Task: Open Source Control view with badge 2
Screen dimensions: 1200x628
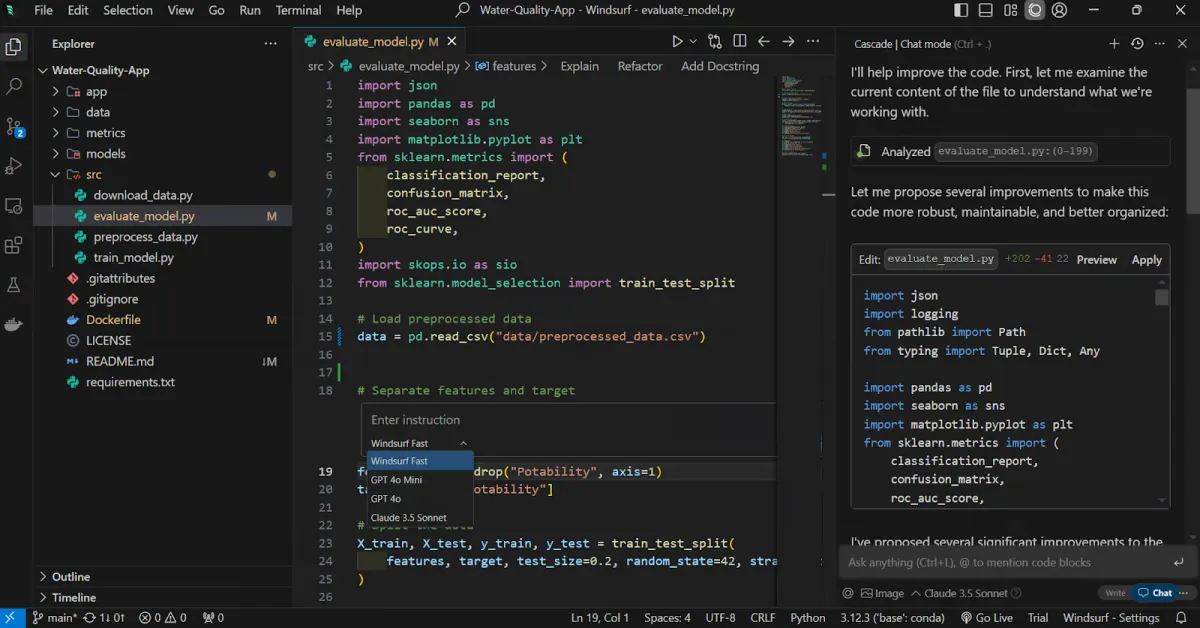Action: 14,127
